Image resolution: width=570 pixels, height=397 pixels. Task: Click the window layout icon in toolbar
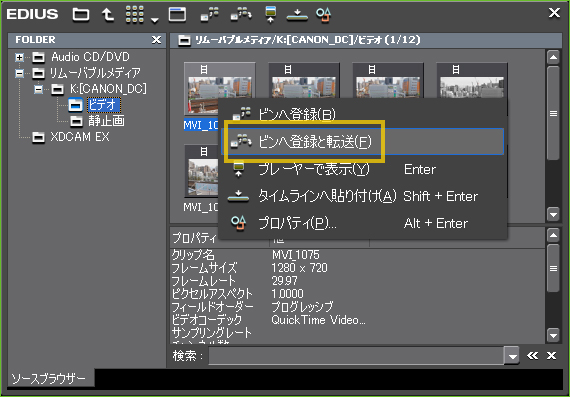point(177,15)
